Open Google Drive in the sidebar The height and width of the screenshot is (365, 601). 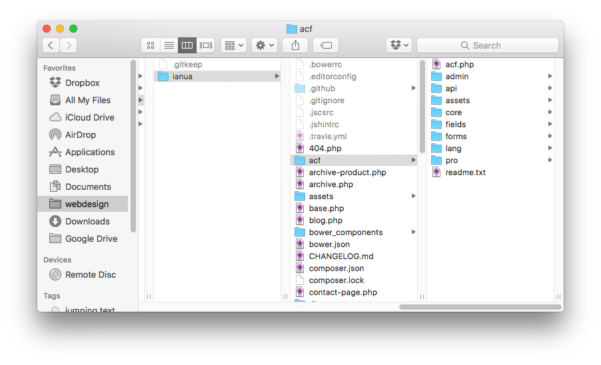[x=83, y=238]
